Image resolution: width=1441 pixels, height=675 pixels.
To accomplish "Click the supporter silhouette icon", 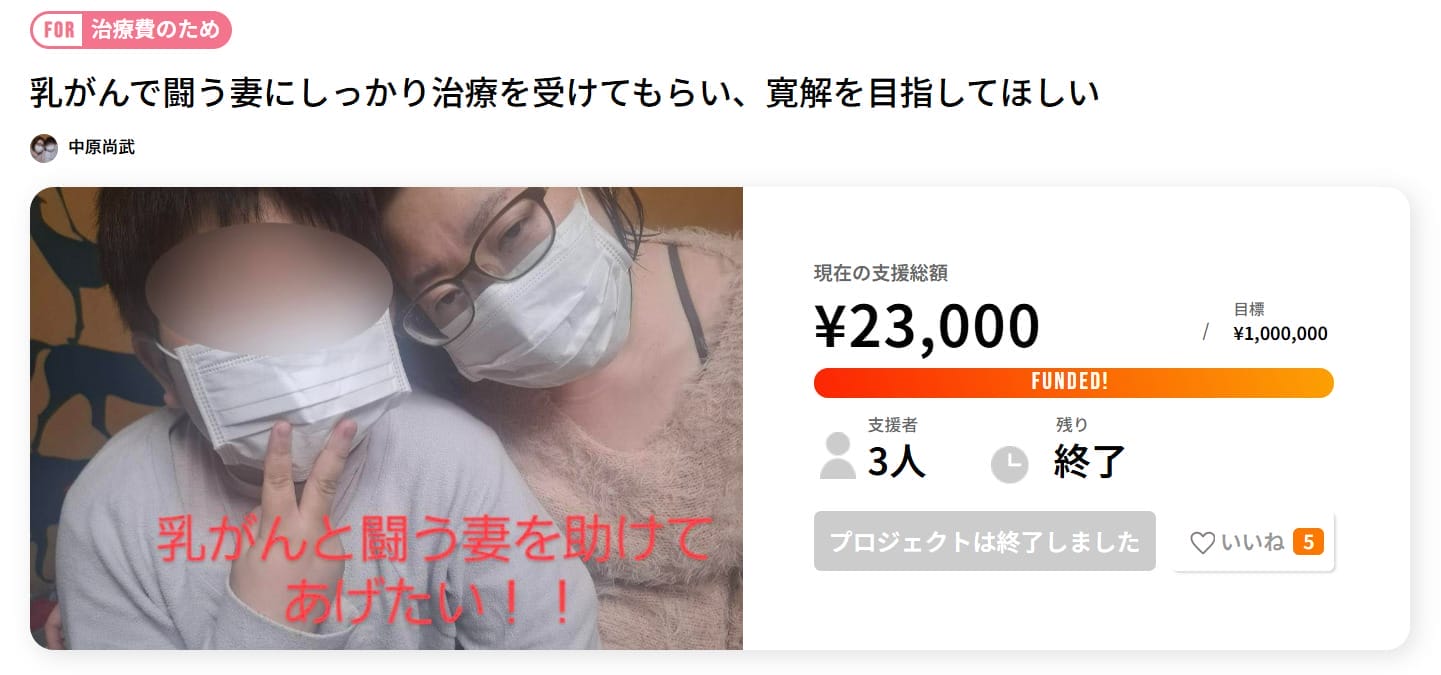I will pos(837,456).
